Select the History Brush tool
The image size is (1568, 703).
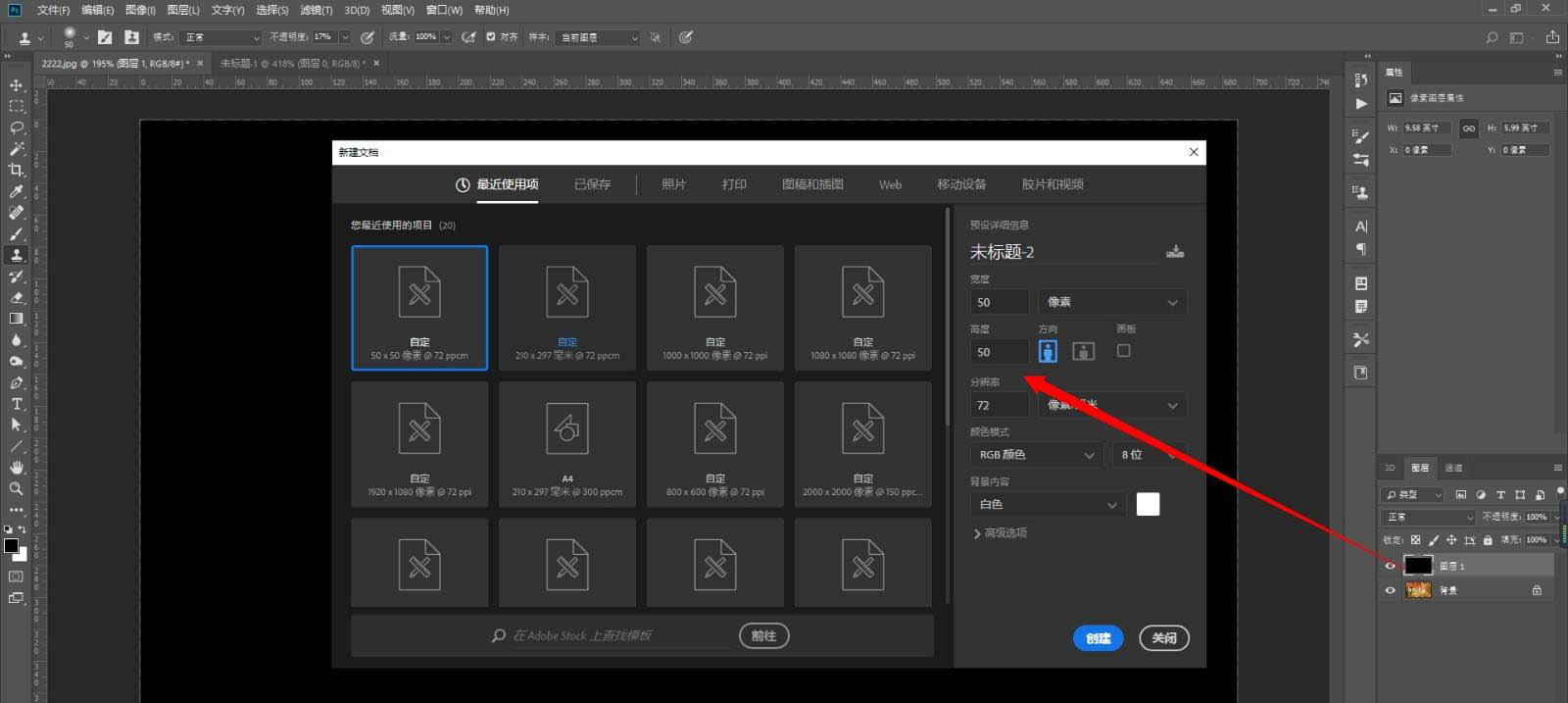(x=17, y=276)
